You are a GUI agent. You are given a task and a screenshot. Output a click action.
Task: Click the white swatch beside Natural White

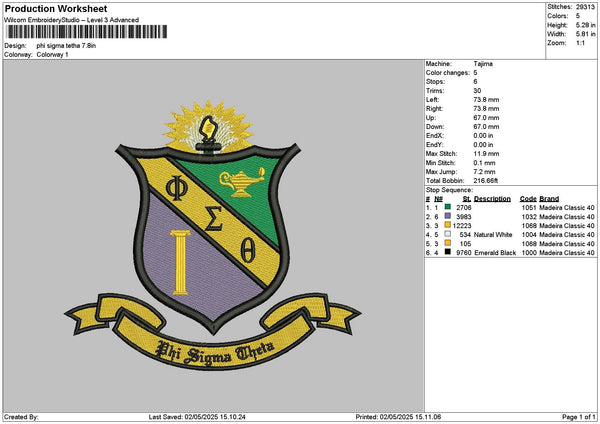click(448, 234)
